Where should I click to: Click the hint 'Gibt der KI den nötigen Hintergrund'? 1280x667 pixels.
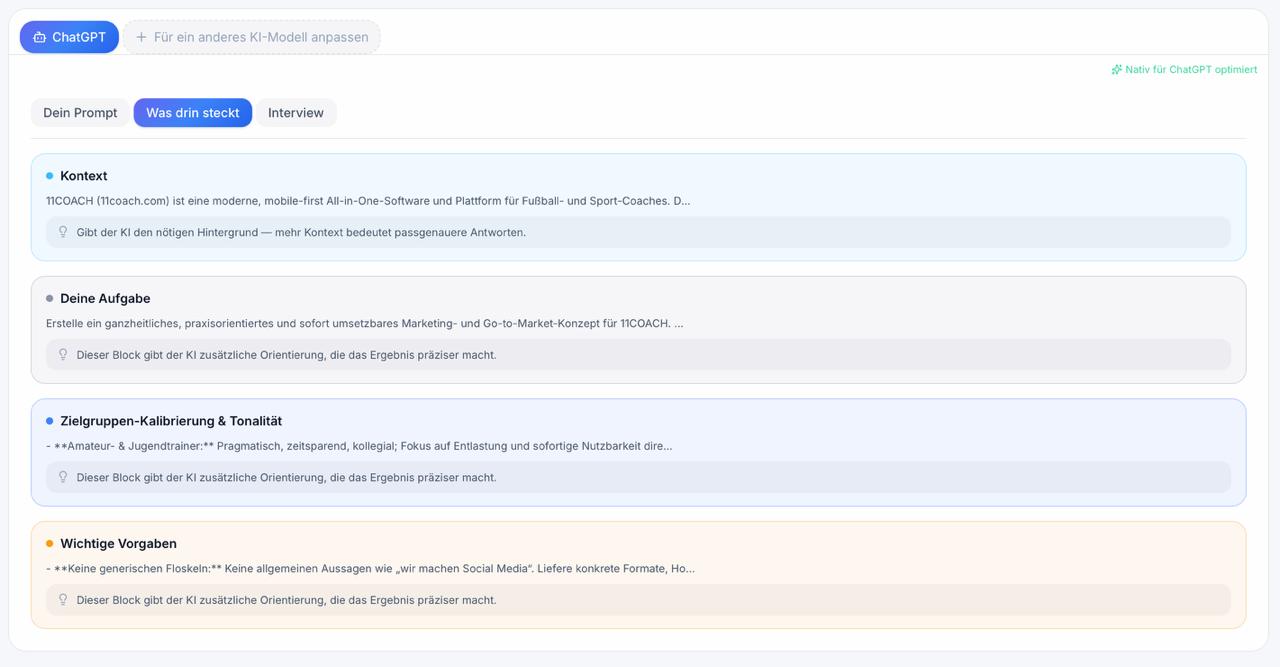[x=301, y=232]
